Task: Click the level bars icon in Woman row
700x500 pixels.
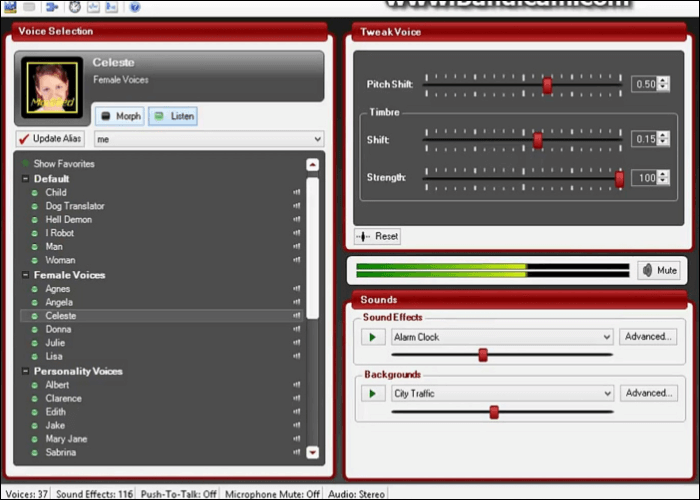Action: [x=296, y=260]
